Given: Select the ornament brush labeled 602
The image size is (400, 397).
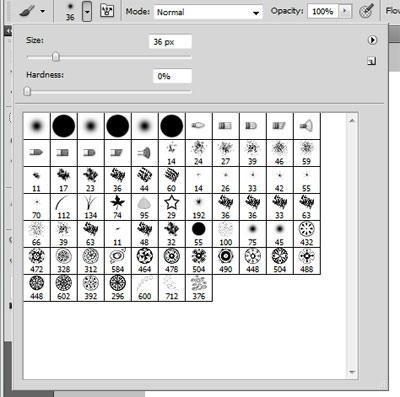Looking at the screenshot, I should pos(64,288).
